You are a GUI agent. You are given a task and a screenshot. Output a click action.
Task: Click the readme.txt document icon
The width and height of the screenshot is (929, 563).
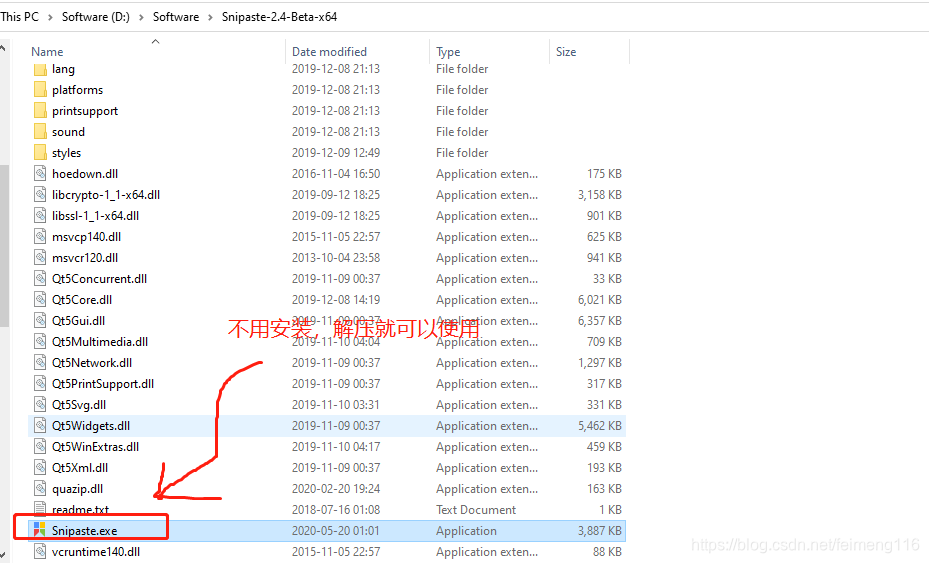pos(40,508)
